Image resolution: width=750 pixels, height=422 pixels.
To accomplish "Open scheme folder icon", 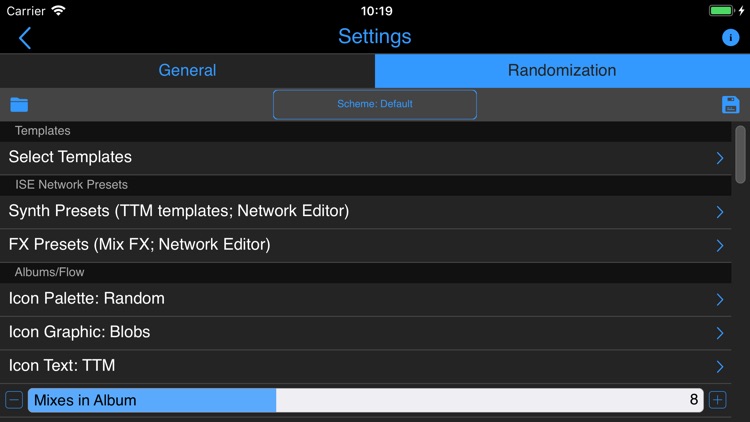I will pos(19,104).
